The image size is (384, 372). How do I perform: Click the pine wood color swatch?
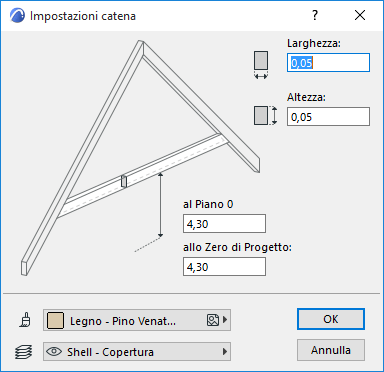click(55, 320)
